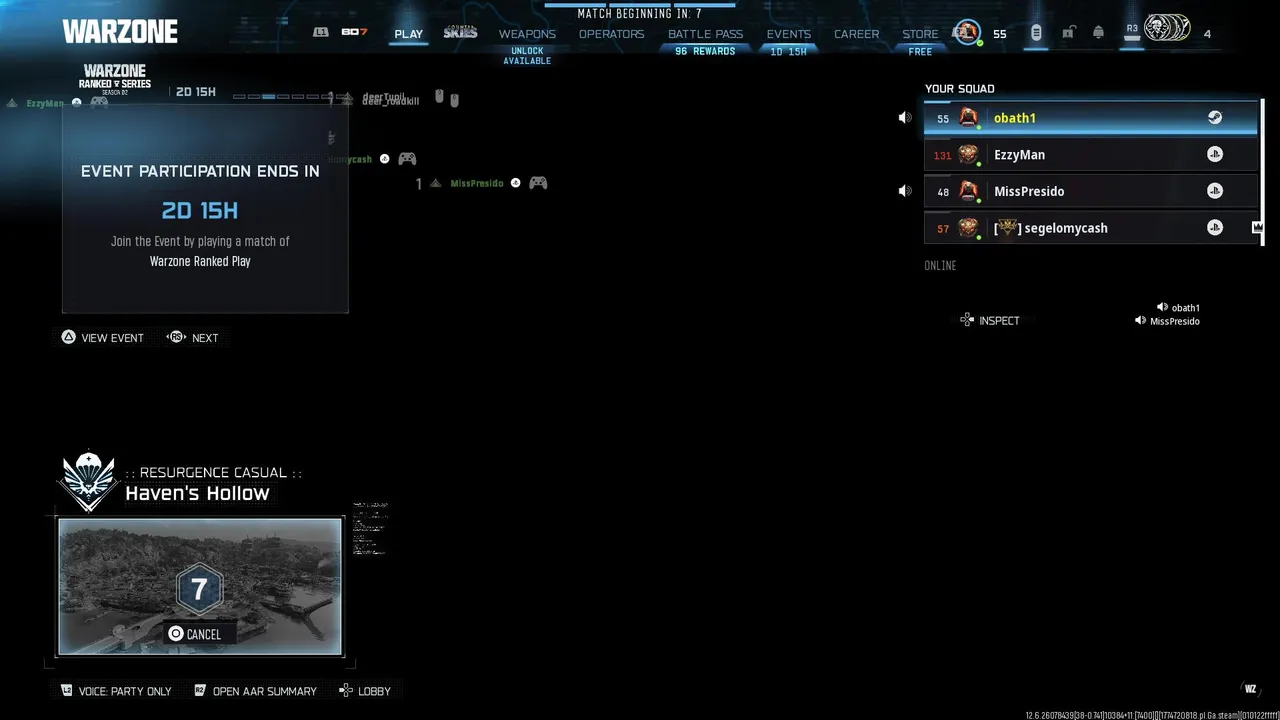Click speaker icon left of MissPresido row

click(x=905, y=191)
